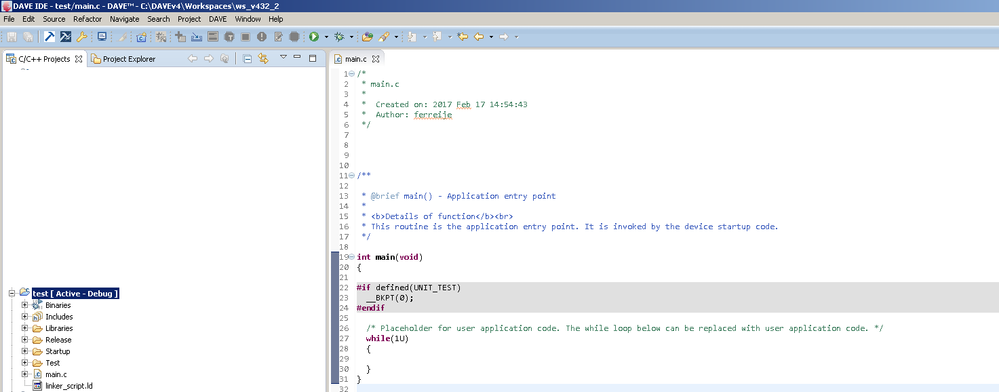Click the grid-pattern icon after the C file icon
The height and width of the screenshot is (392, 999).
click(161, 36)
